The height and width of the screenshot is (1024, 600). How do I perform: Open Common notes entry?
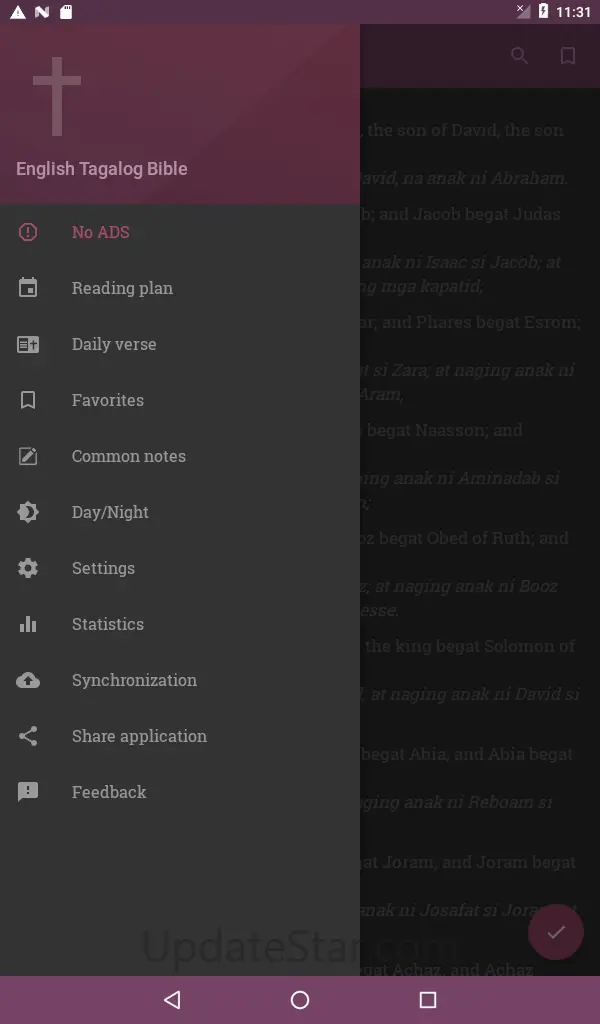pos(129,456)
